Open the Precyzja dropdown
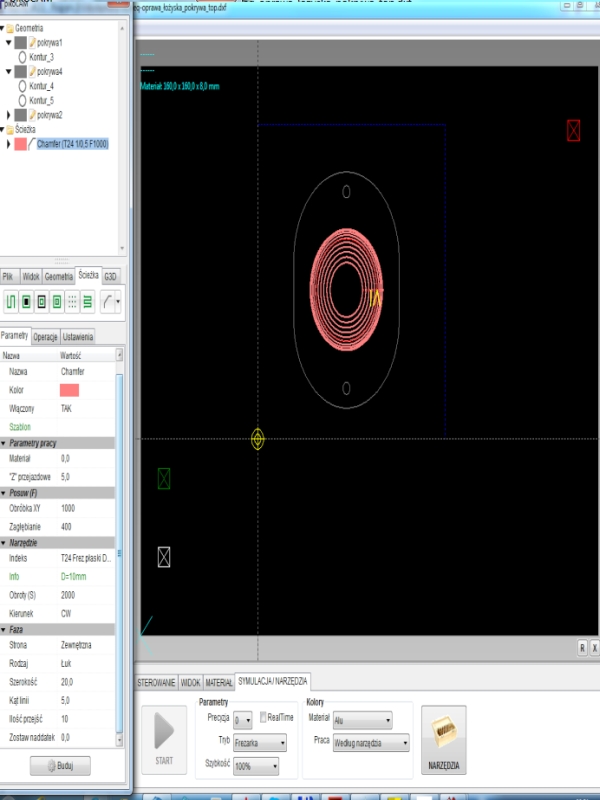600x800 pixels. pyautogui.click(x=242, y=720)
